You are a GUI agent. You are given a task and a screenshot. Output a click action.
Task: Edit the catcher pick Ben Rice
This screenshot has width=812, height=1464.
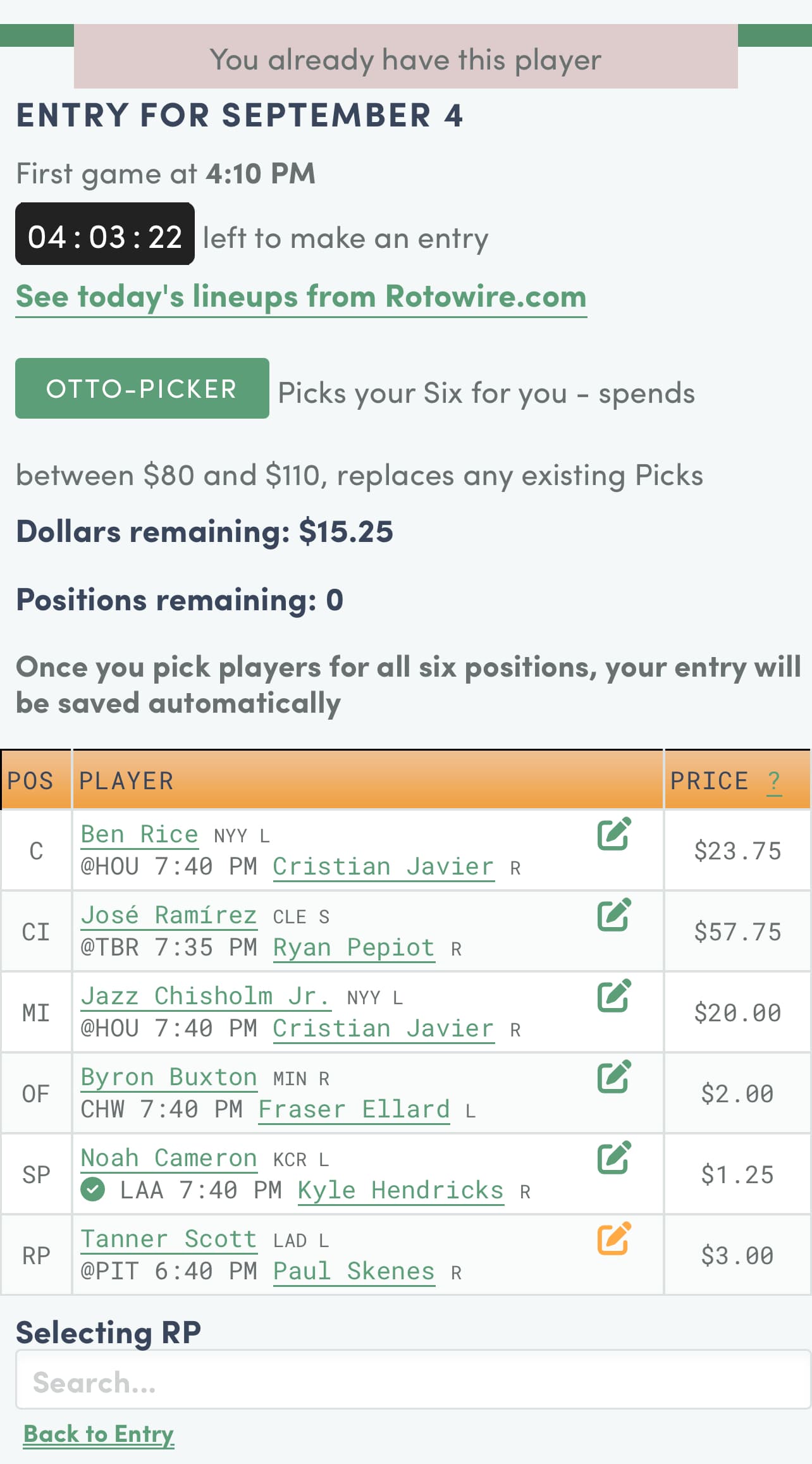613,833
